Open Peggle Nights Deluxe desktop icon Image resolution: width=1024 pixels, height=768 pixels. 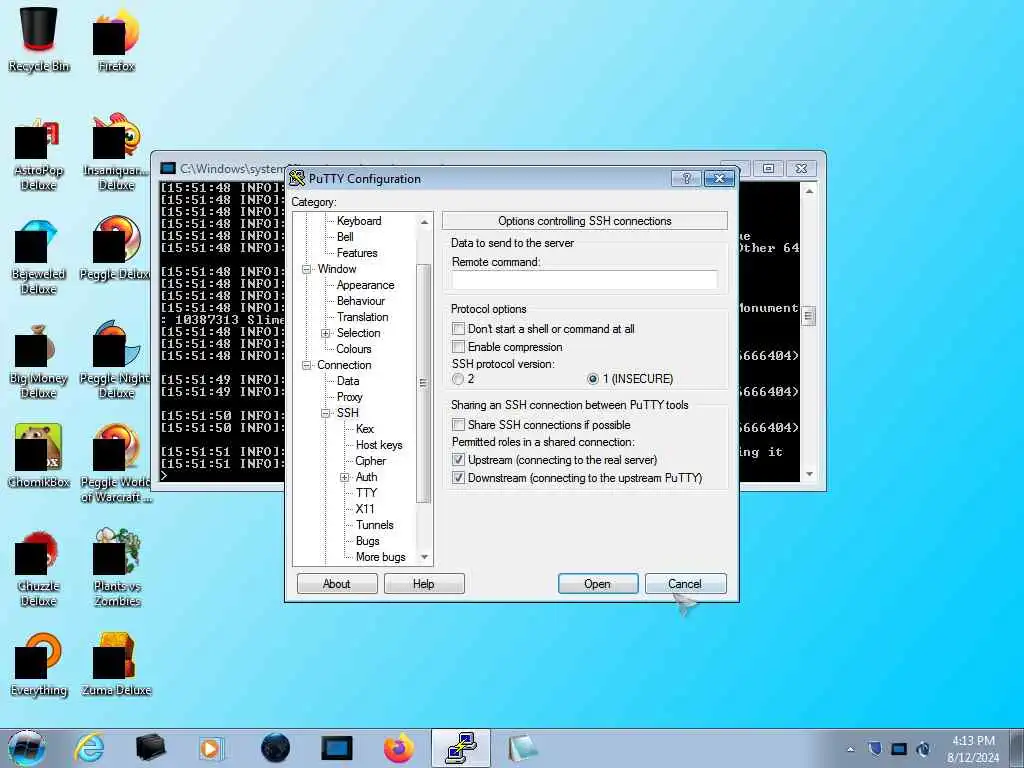click(x=116, y=359)
